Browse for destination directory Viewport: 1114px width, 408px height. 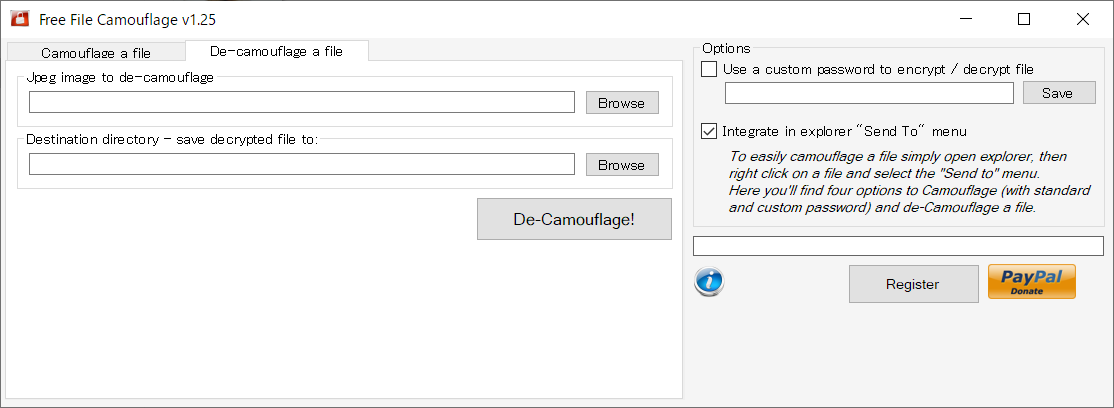(x=622, y=164)
